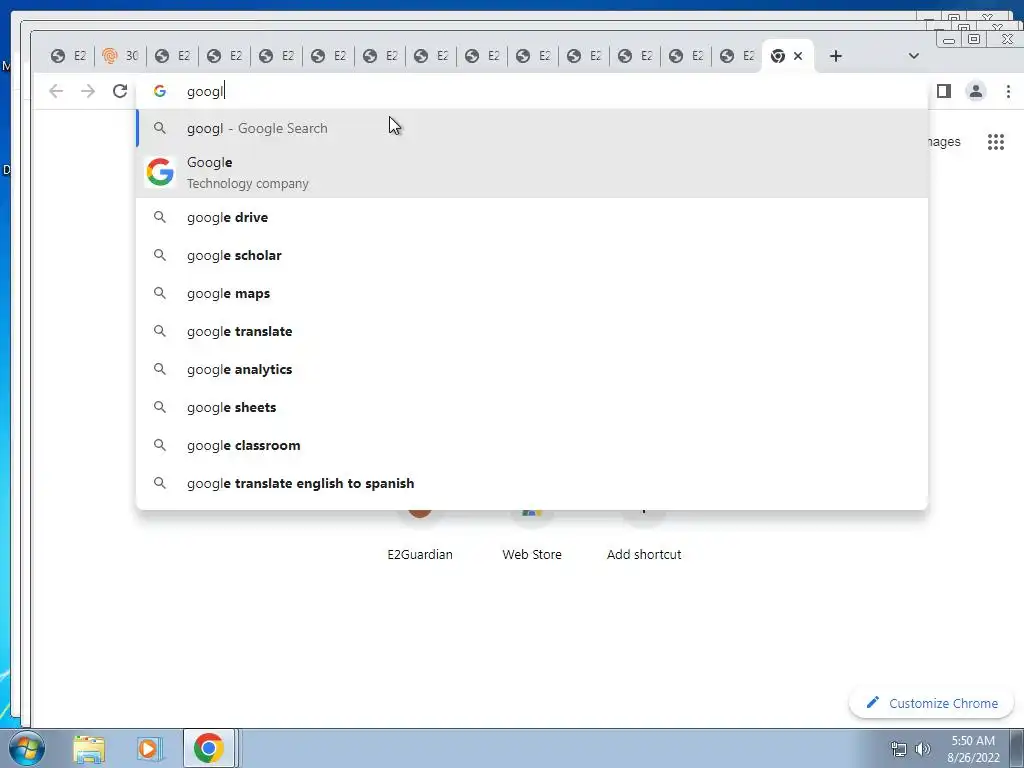Close the active new tab
Screen dimensions: 1024x768
[797, 56]
